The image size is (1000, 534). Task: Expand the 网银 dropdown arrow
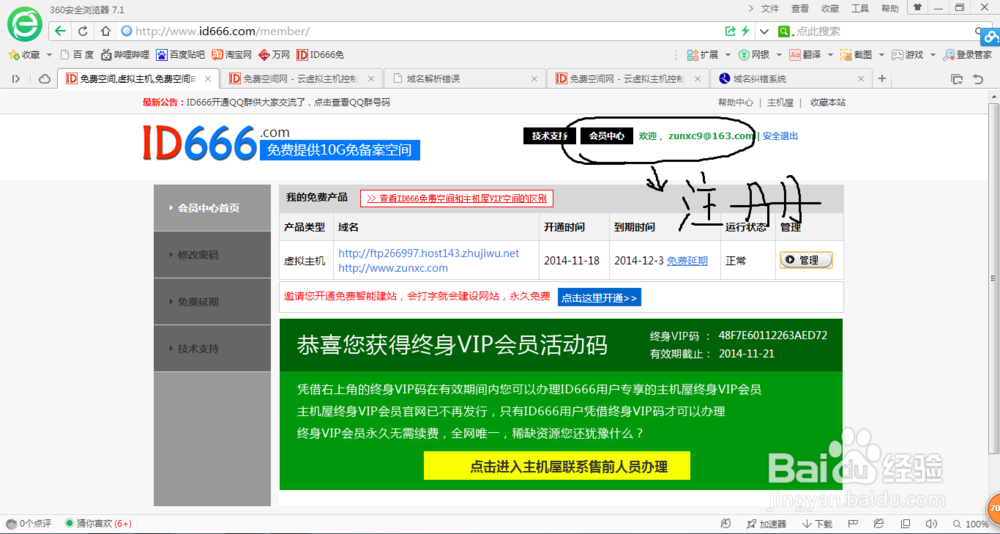click(779, 55)
